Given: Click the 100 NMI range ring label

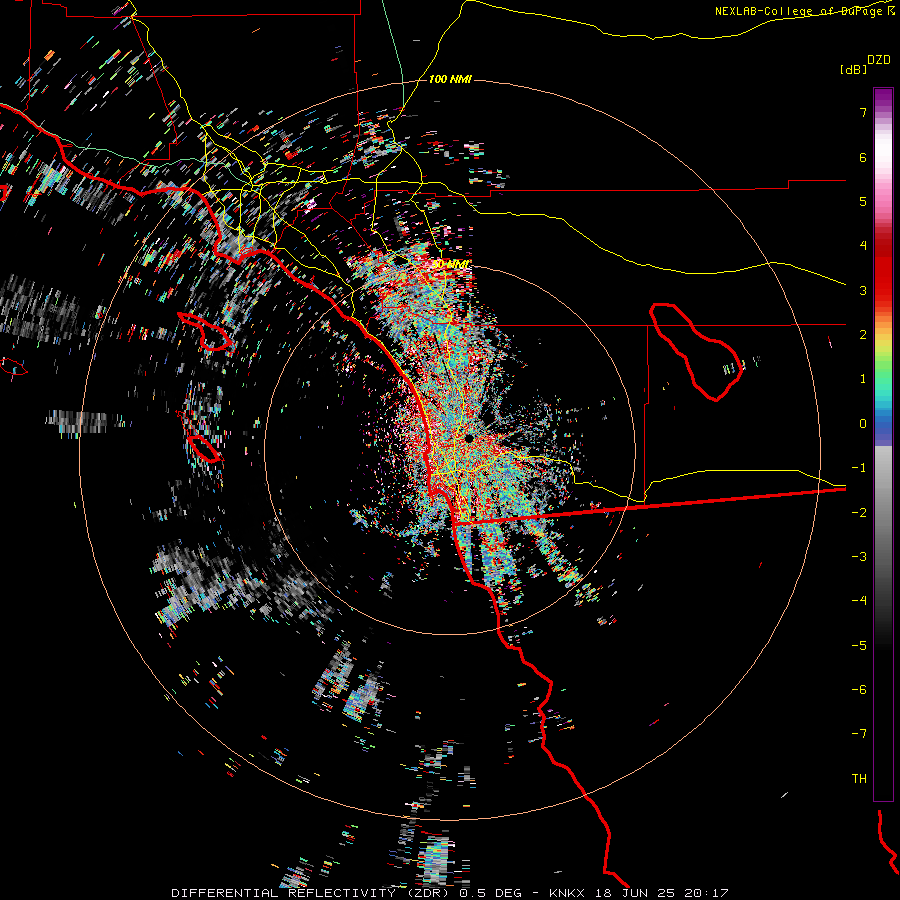Looking at the screenshot, I should click(450, 79).
